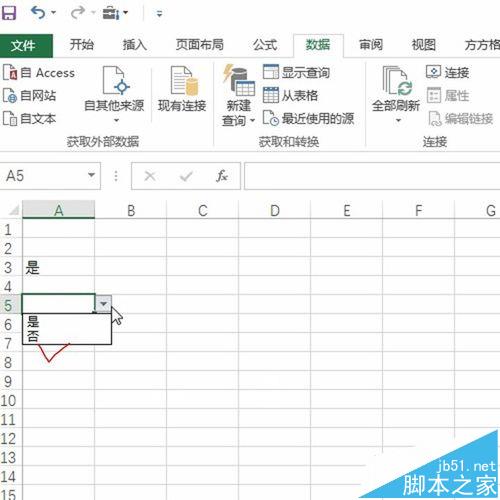Save the workbook with the floppy disk icon

[x=9, y=13]
